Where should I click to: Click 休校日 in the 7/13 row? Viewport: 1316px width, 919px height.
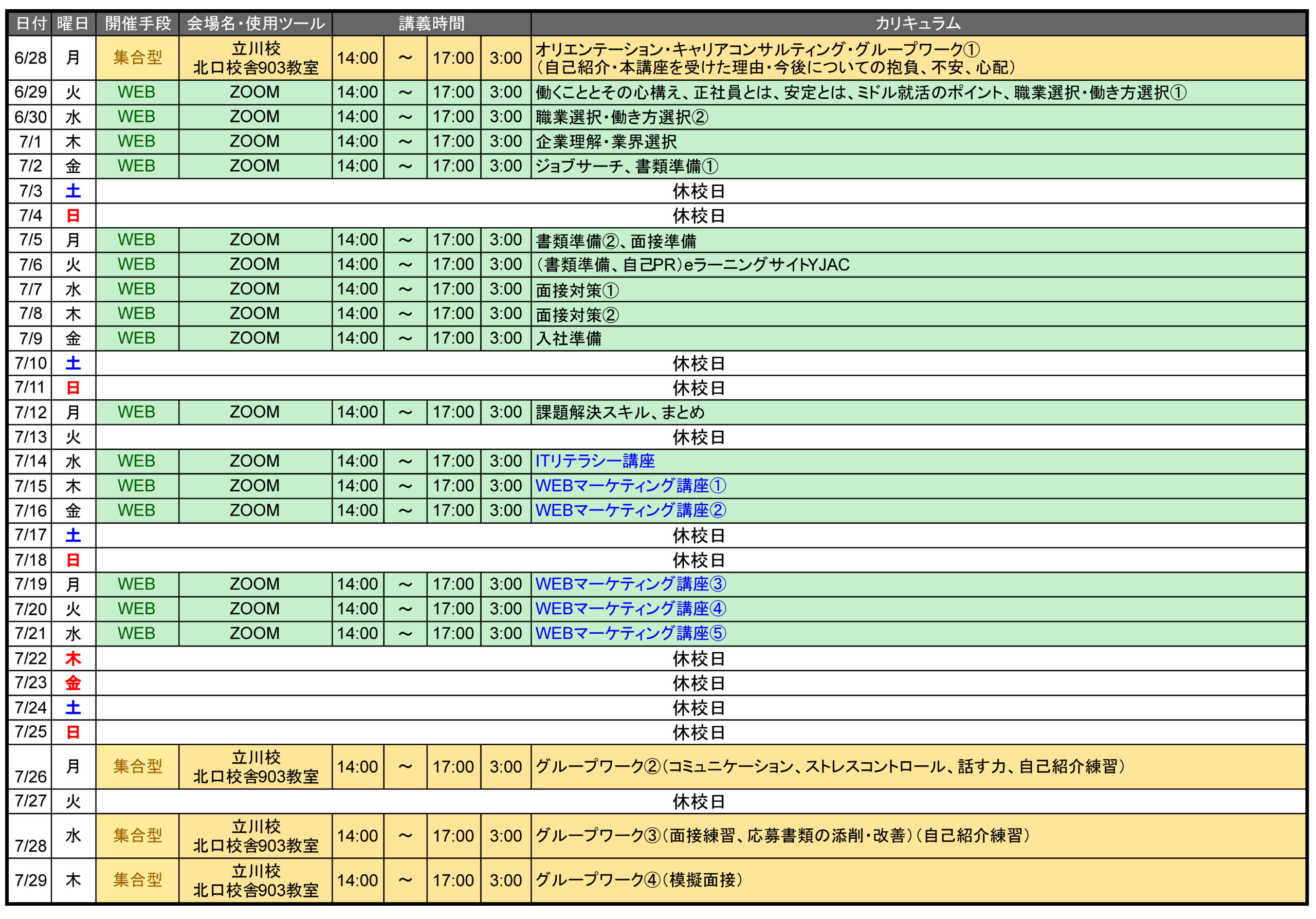click(x=699, y=438)
